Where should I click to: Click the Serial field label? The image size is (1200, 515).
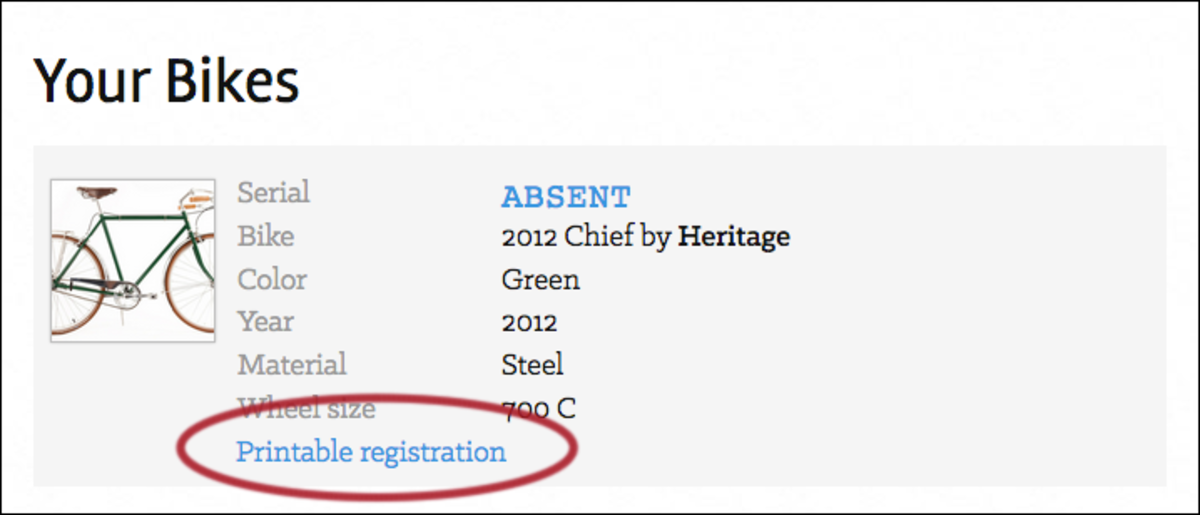tap(273, 192)
